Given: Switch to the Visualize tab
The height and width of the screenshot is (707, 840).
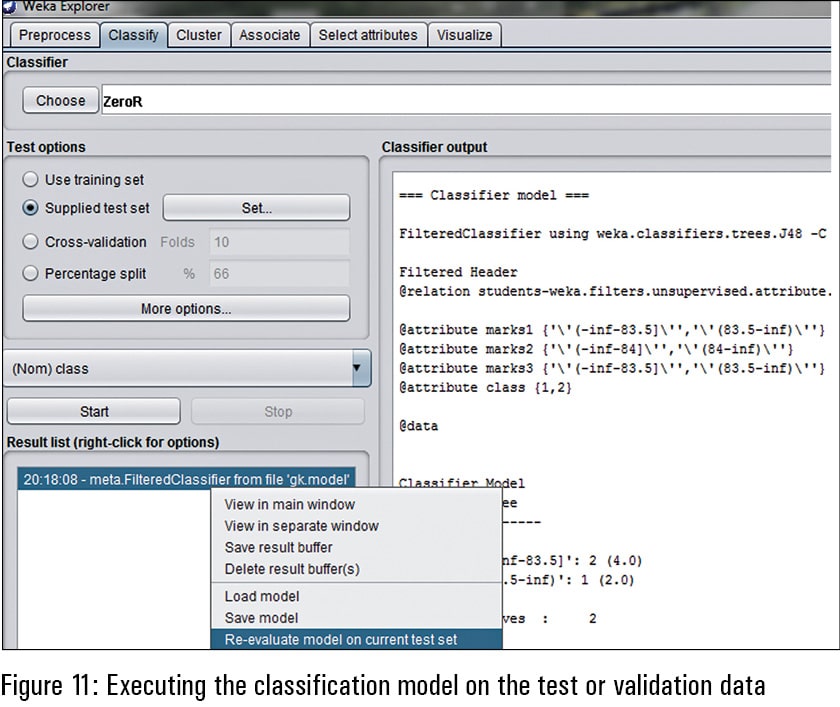Looking at the screenshot, I should point(465,35).
